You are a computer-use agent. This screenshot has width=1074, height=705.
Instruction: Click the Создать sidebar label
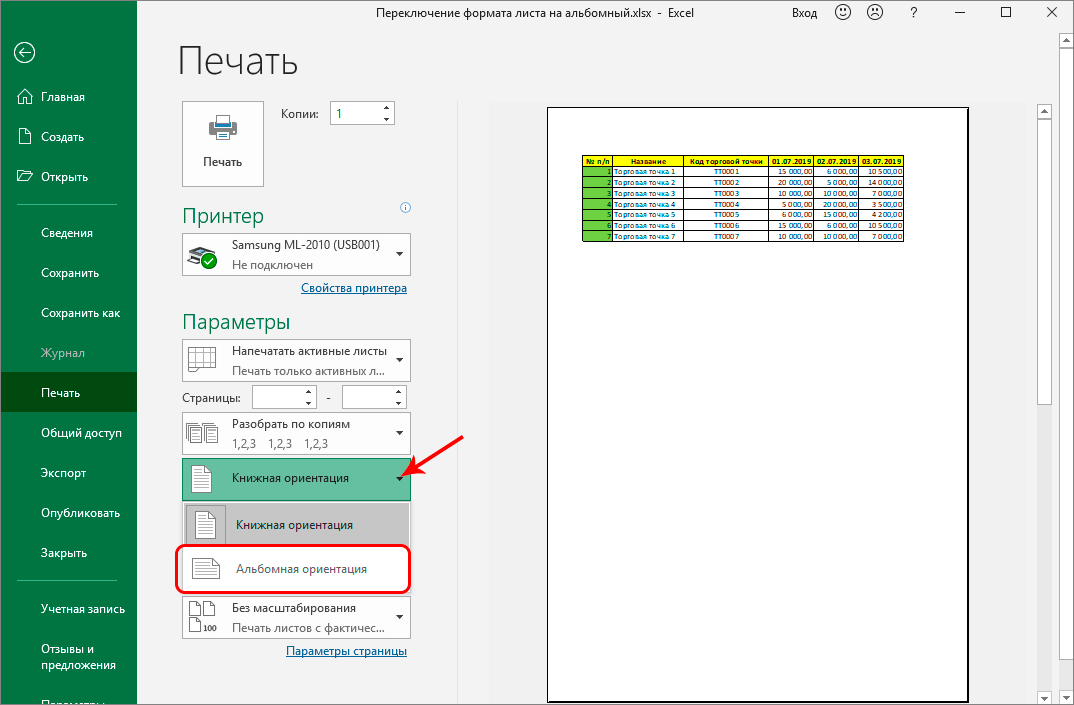tap(62, 136)
